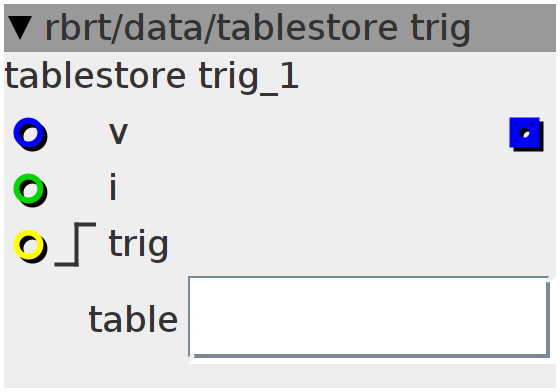
Task: Click the empty space between v label and outlet
Action: tap(318, 134)
